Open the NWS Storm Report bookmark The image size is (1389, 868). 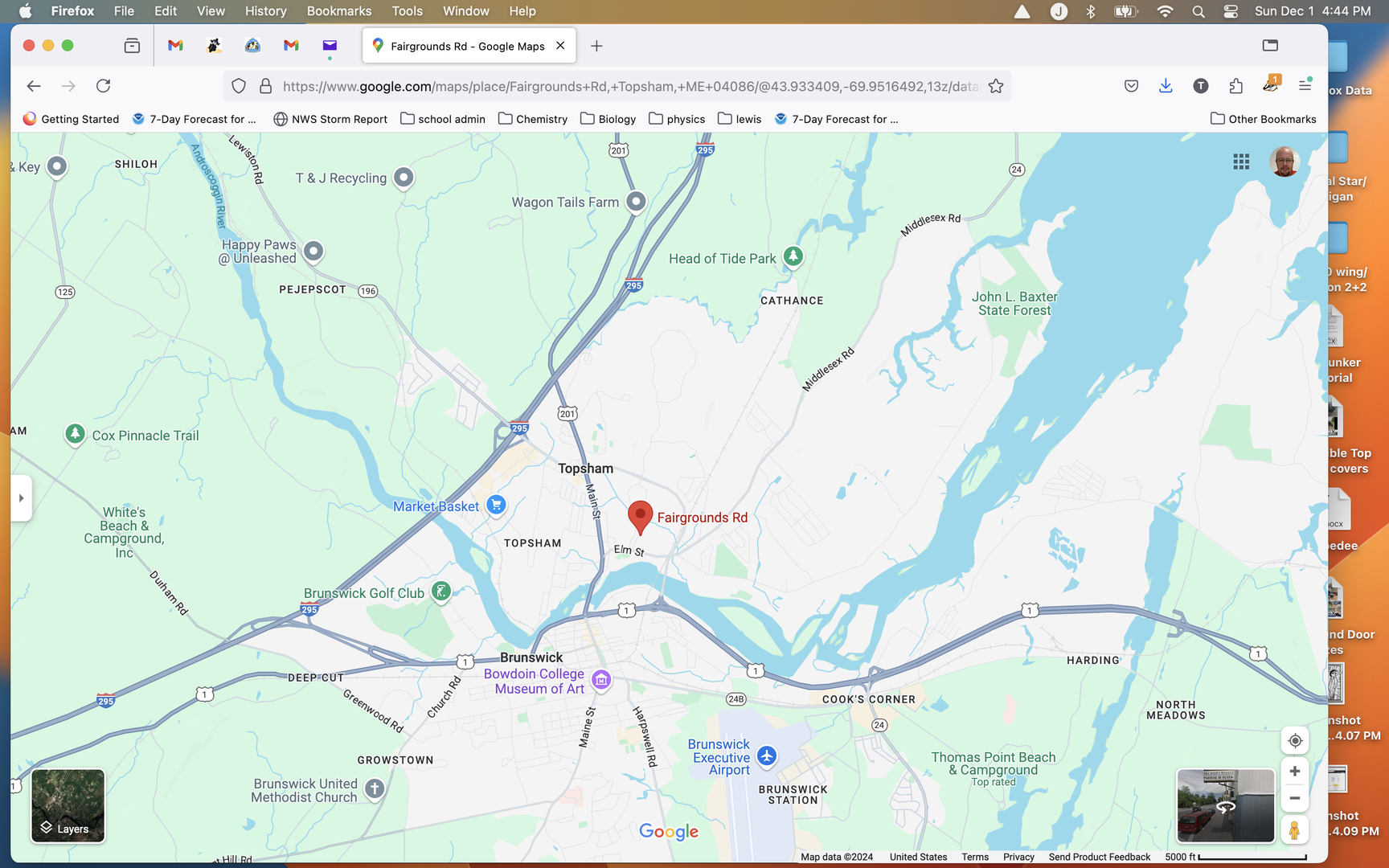[330, 119]
